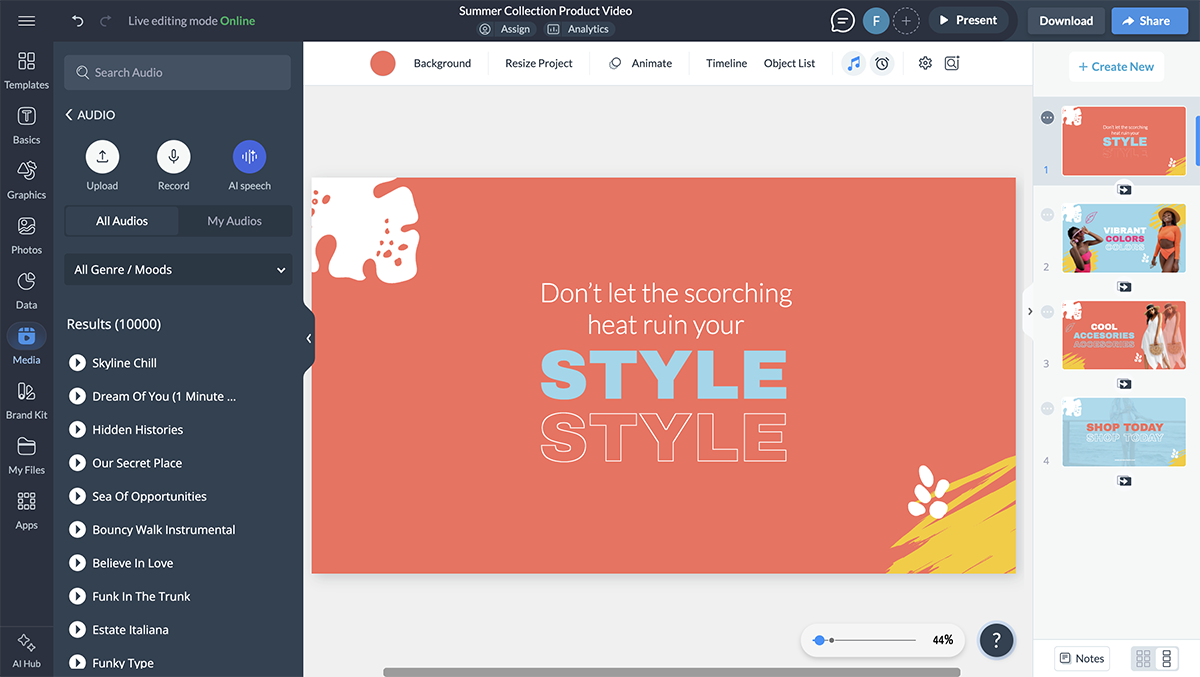Open slide 4 options menu
The image size is (1200, 677).
[1047, 409]
